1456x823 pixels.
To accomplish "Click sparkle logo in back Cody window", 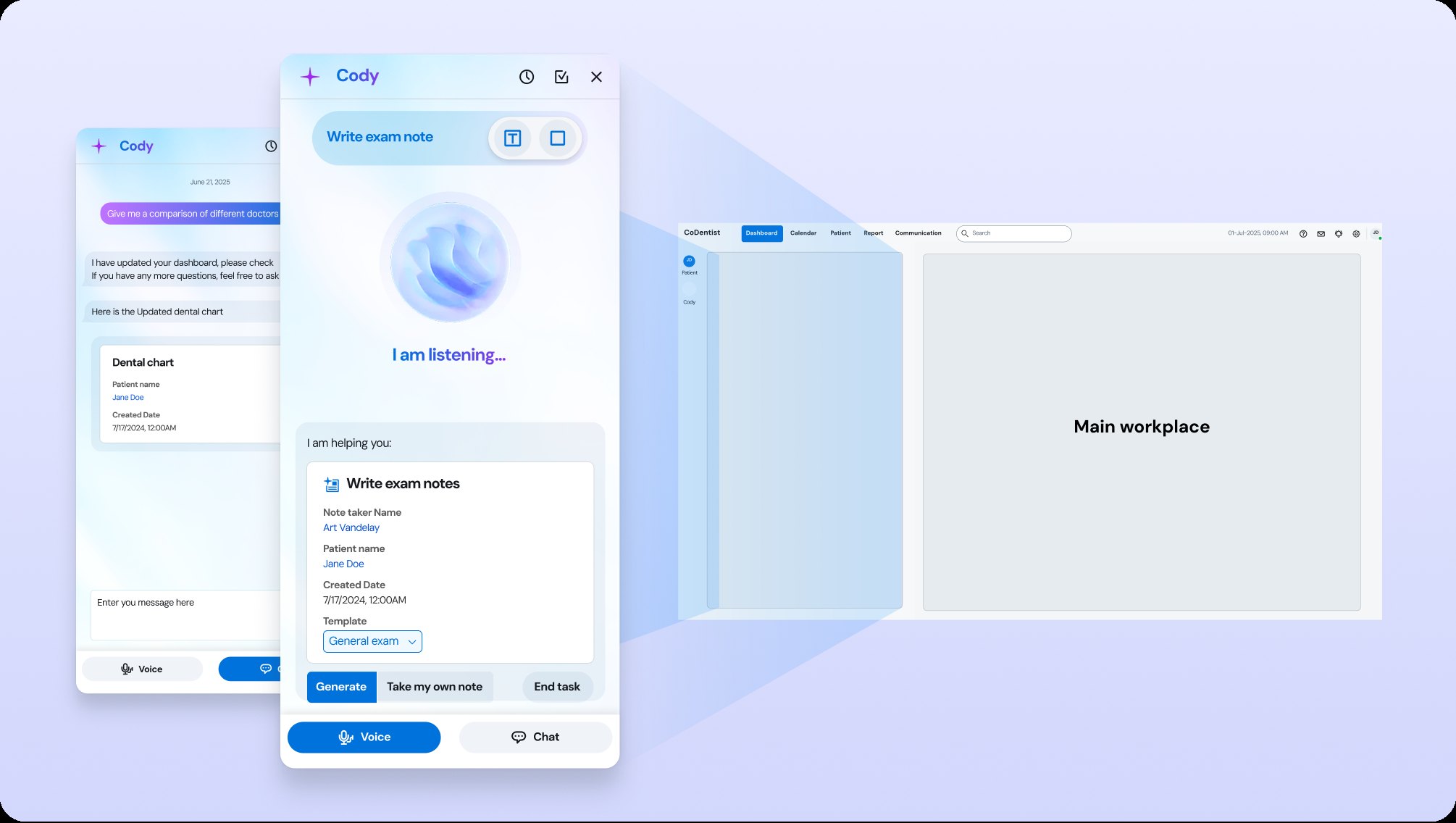I will 99,146.
